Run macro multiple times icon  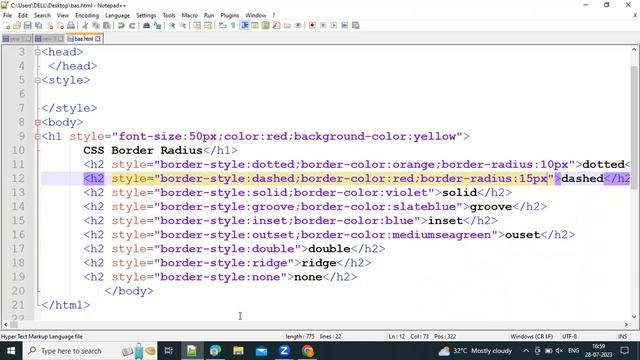tap(344, 25)
